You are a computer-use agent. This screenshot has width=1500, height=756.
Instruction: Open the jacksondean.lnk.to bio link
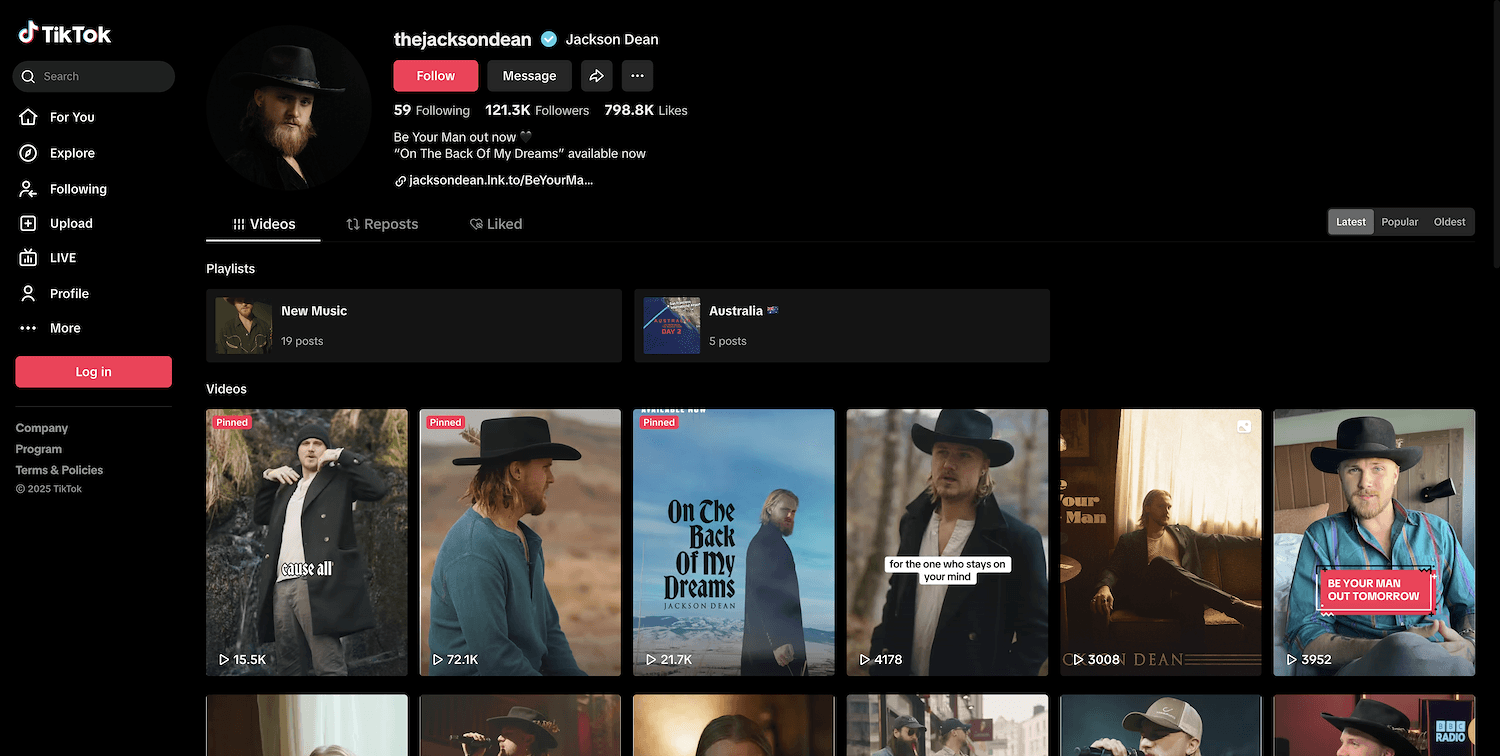pyautogui.click(x=500, y=181)
